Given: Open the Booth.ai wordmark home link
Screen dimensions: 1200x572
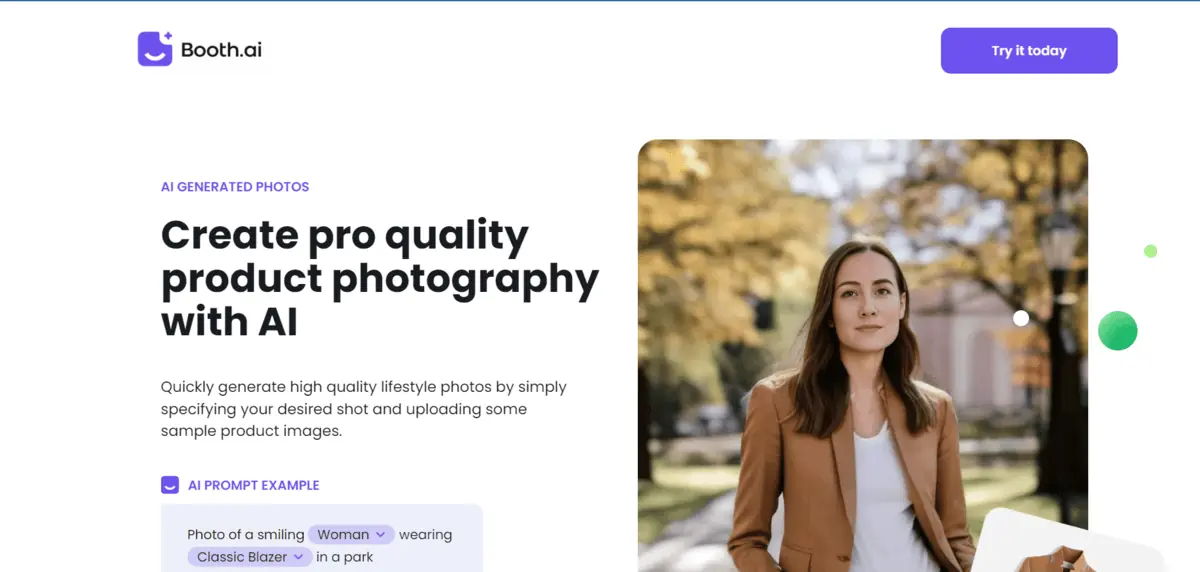Looking at the screenshot, I should tap(221, 50).
